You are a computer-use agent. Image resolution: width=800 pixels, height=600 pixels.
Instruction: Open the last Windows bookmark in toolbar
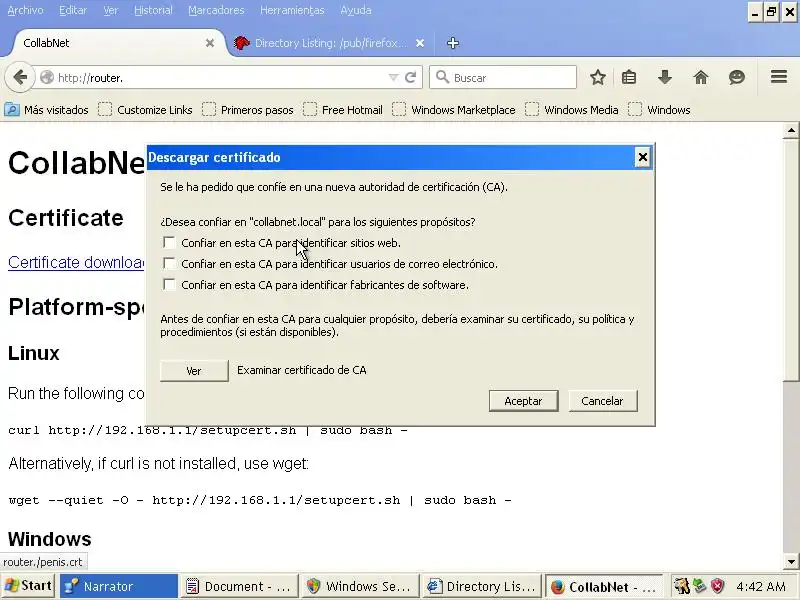click(659, 110)
